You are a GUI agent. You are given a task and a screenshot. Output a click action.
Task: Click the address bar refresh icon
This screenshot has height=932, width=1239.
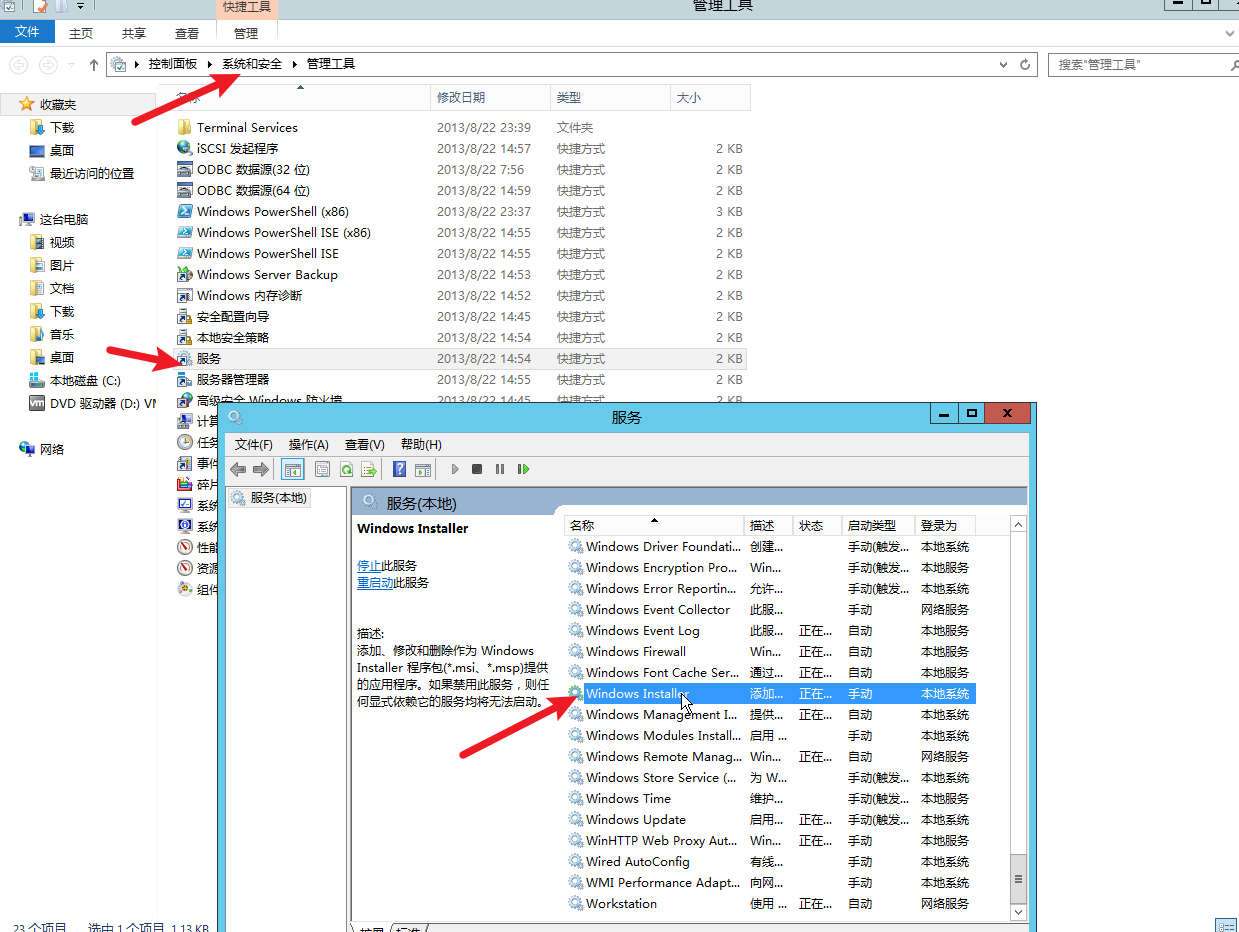tap(1025, 64)
